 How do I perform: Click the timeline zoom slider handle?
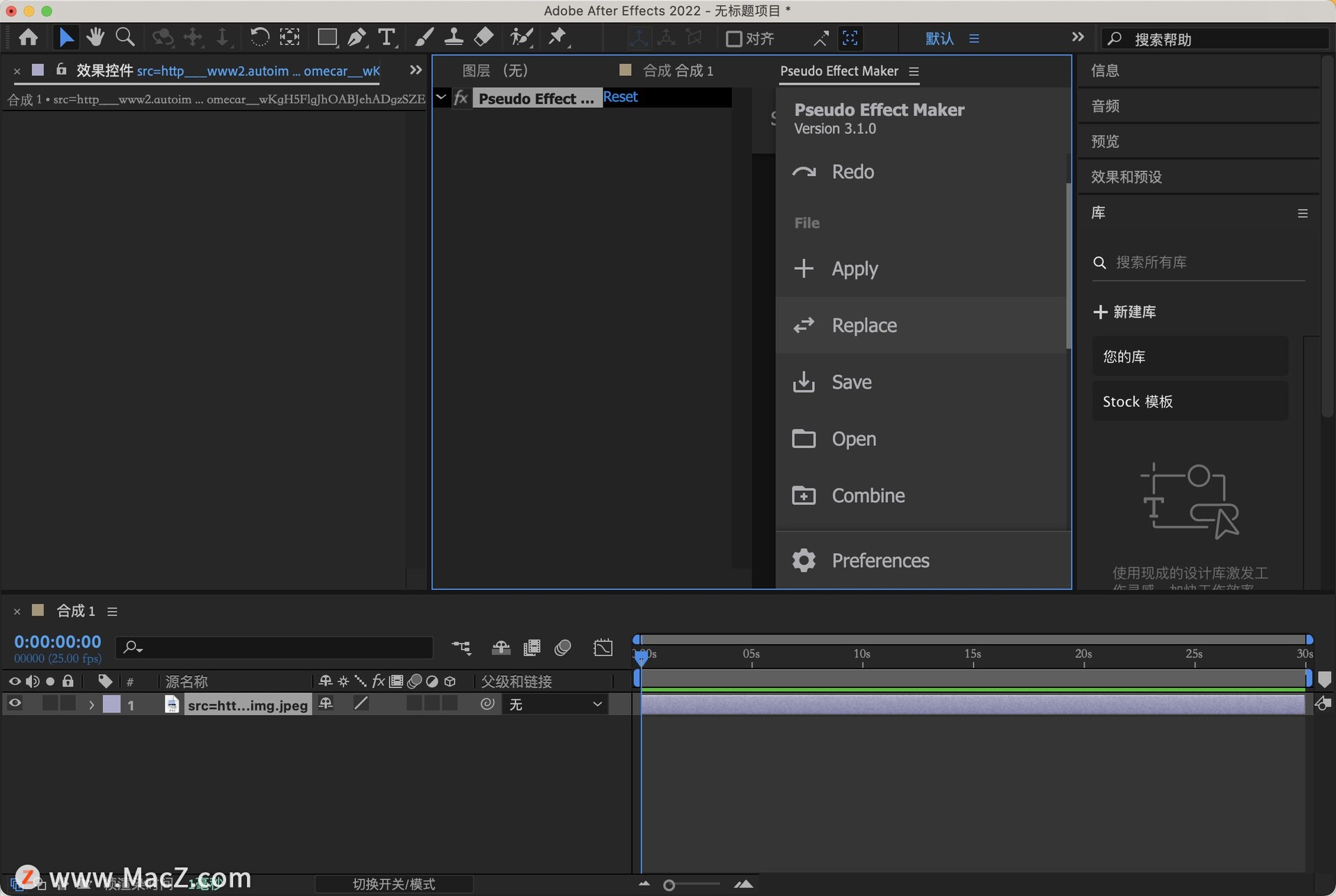click(x=669, y=885)
